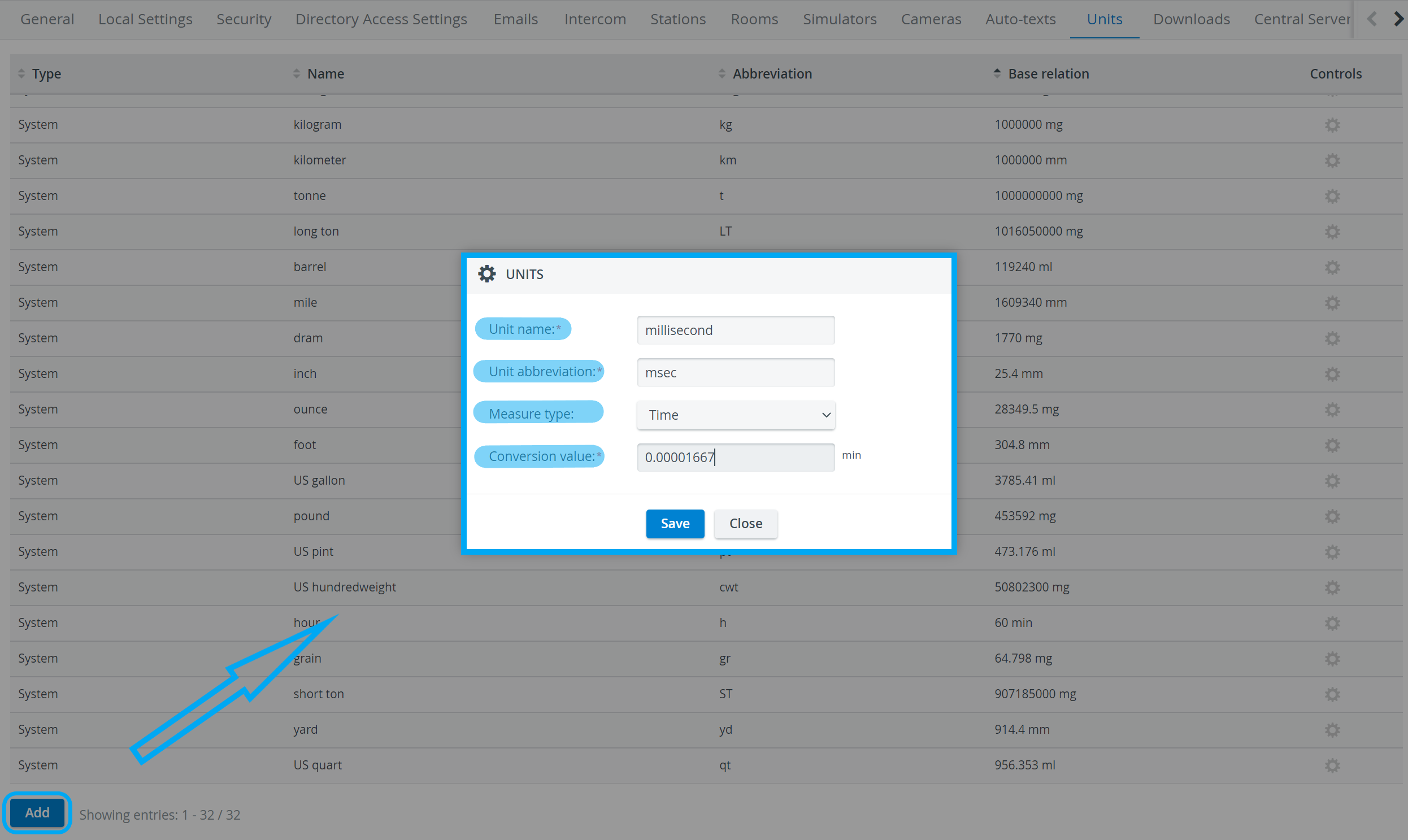Add a new unit entry
Screen dimensions: 1408x840
[37, 812]
